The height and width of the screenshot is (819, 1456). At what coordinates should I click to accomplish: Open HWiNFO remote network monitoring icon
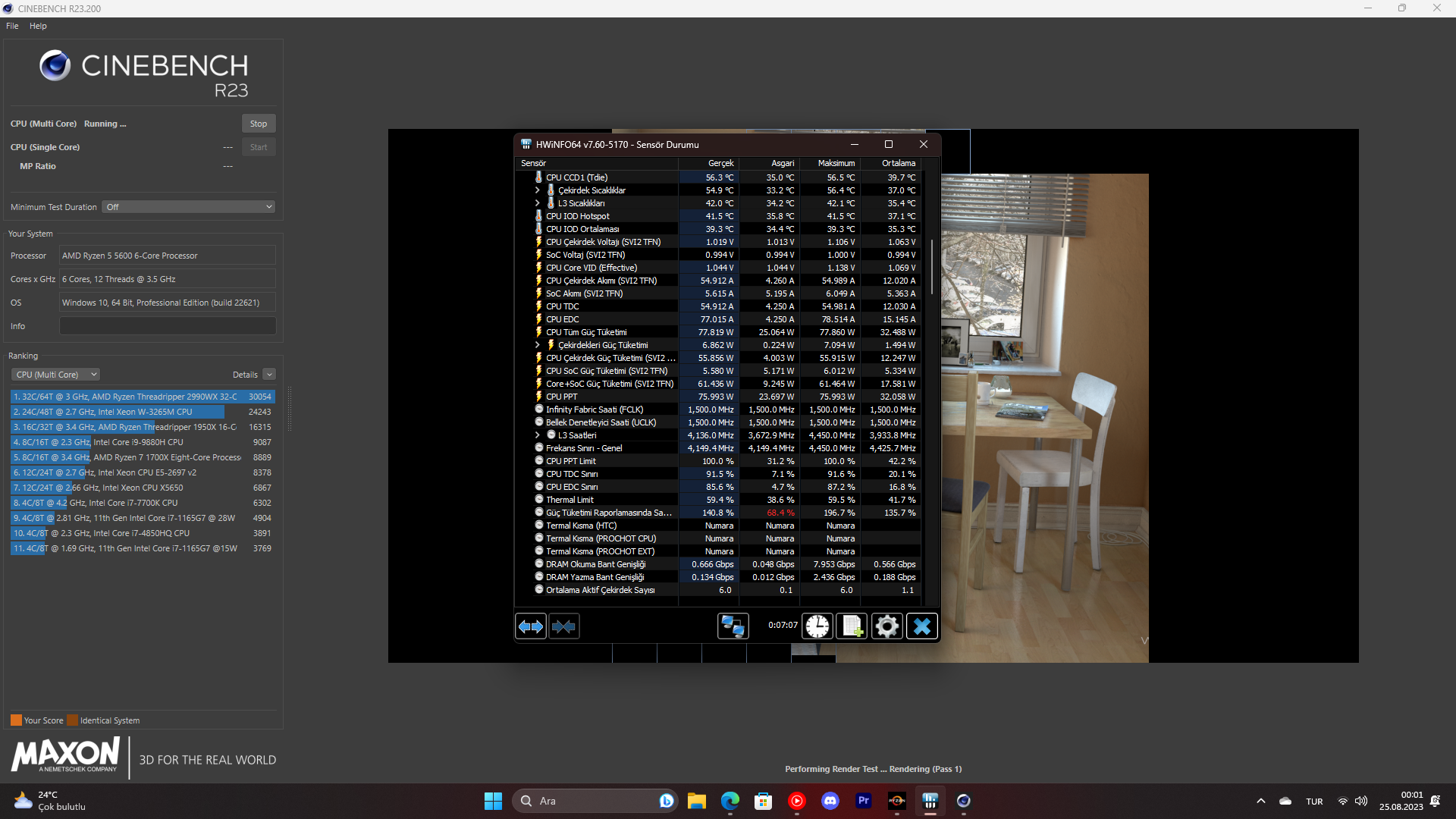click(x=733, y=626)
